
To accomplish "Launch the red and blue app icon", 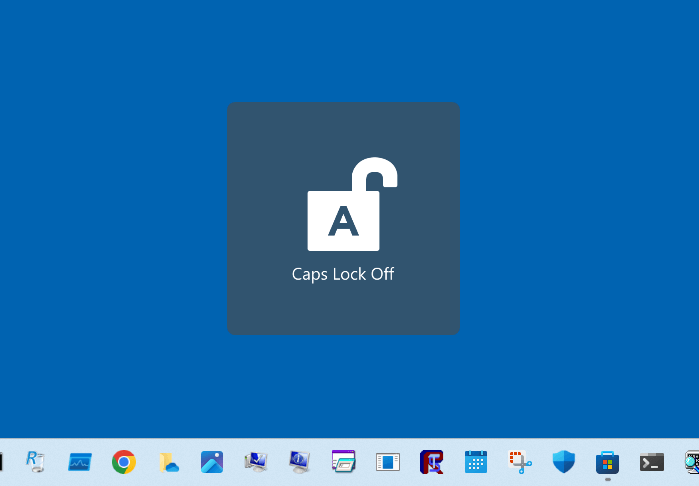I will 432,461.
